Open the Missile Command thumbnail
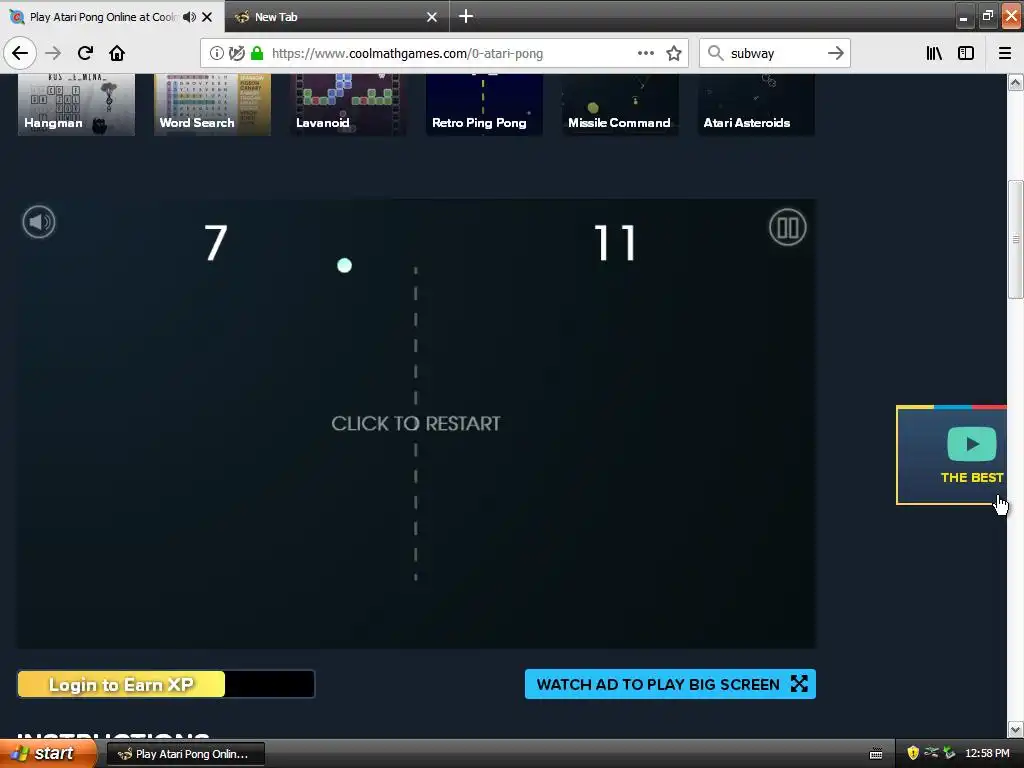The image size is (1024, 768). tap(620, 104)
